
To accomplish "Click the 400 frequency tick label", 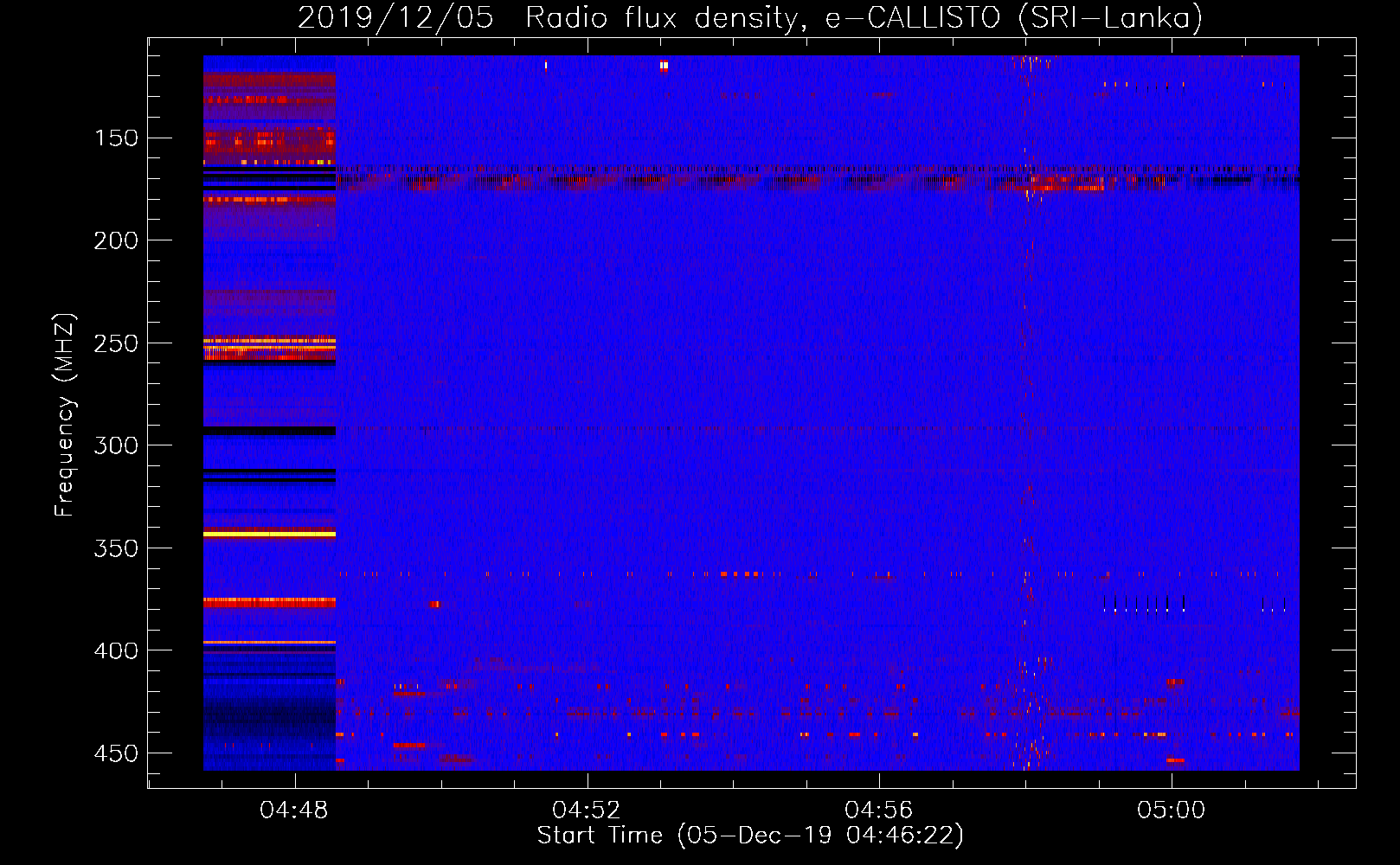I will point(116,650).
